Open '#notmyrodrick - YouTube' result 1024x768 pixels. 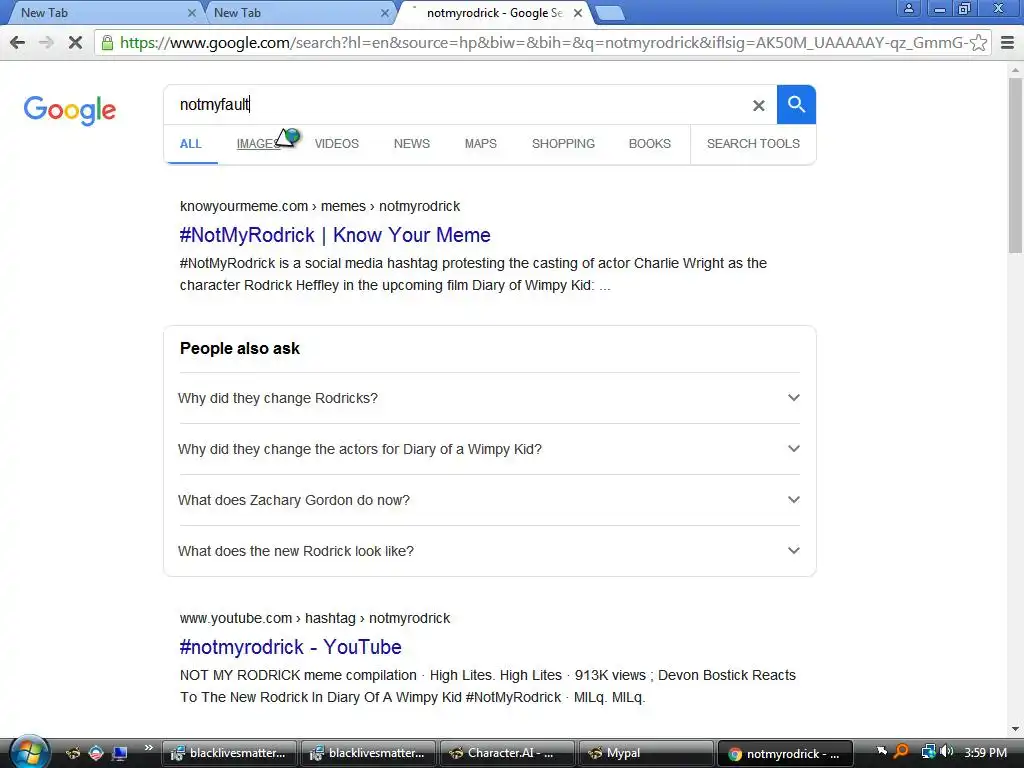point(291,647)
